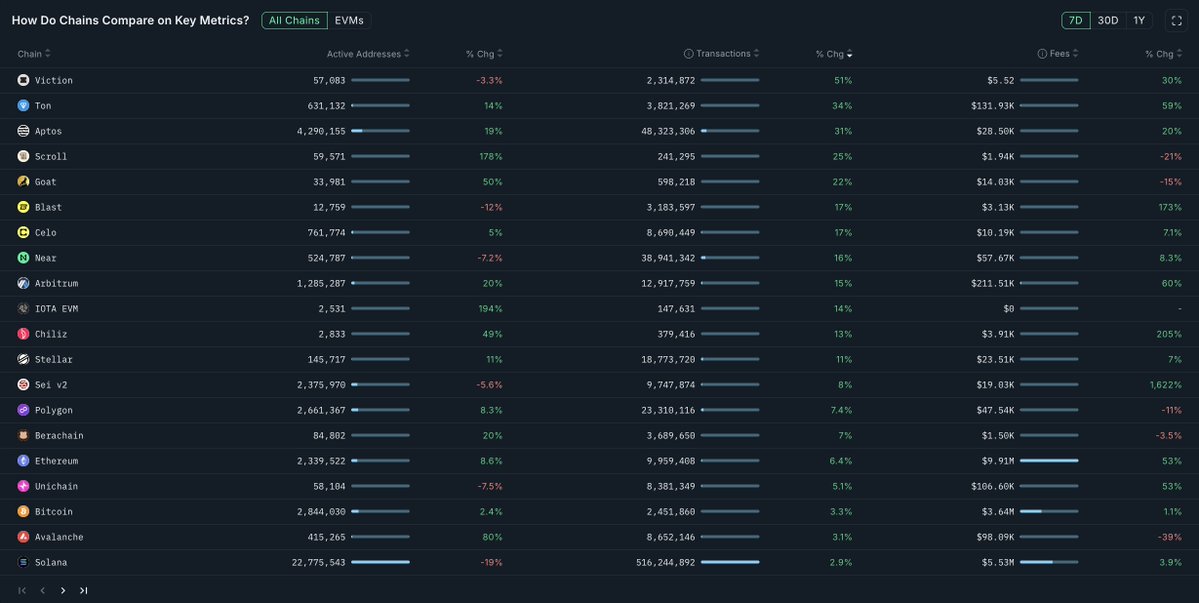Open the Avalanche chain name
The width and height of the screenshot is (1199, 603).
pyautogui.click(x=59, y=537)
